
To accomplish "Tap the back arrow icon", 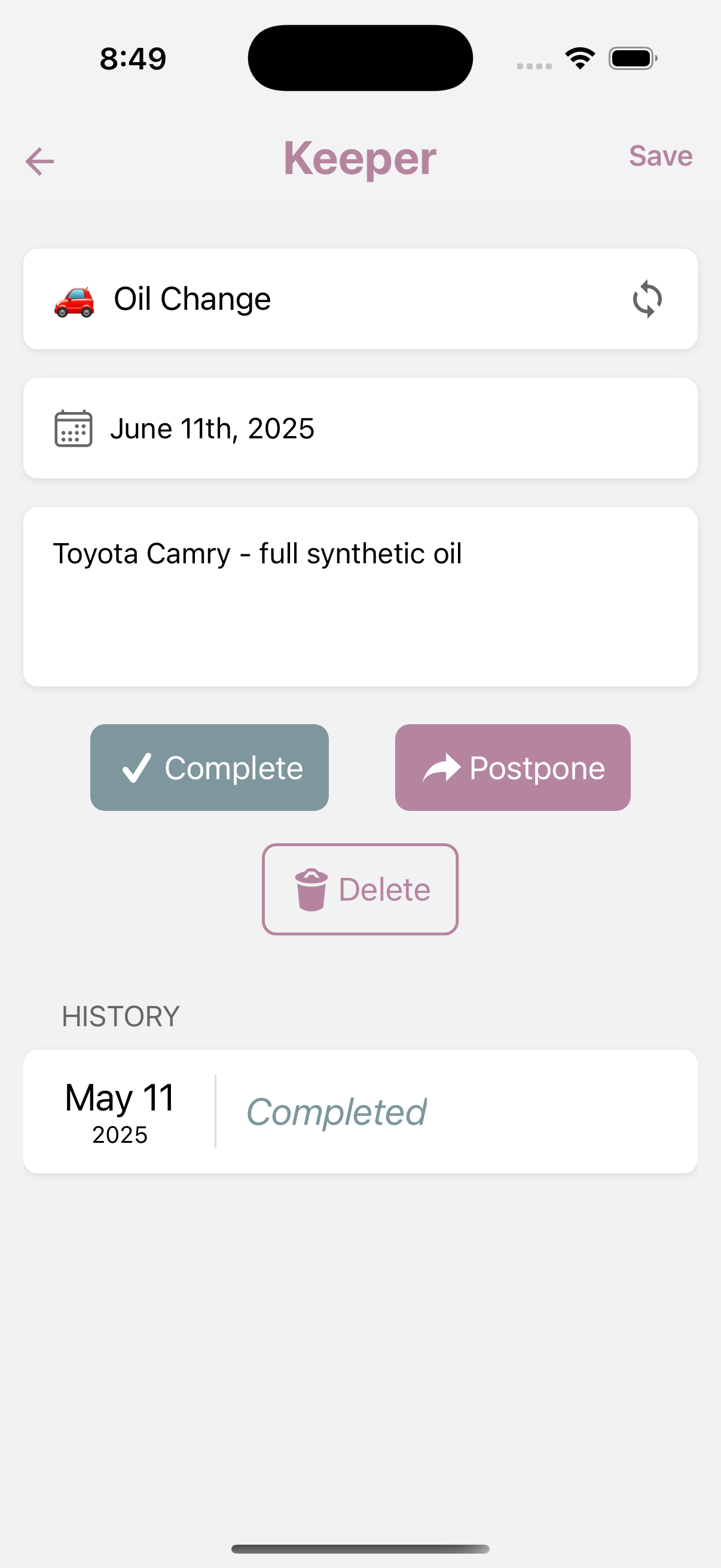I will click(x=40, y=161).
